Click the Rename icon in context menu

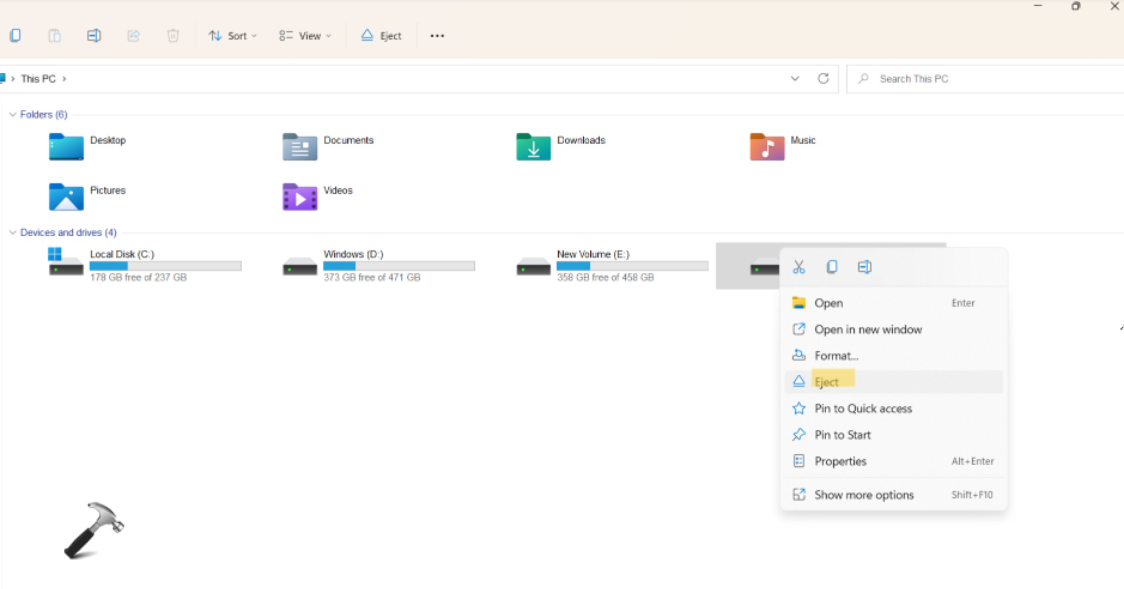pyautogui.click(x=864, y=267)
